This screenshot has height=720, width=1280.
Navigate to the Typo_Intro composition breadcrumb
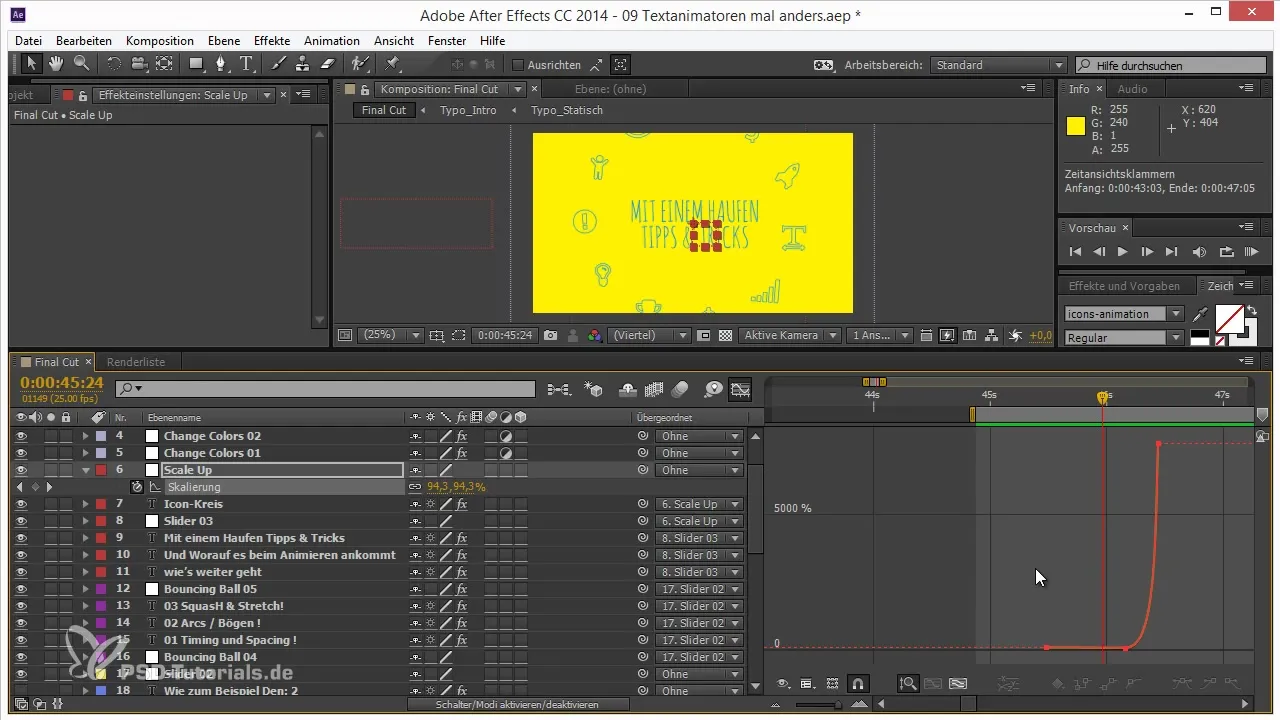pyautogui.click(x=468, y=110)
